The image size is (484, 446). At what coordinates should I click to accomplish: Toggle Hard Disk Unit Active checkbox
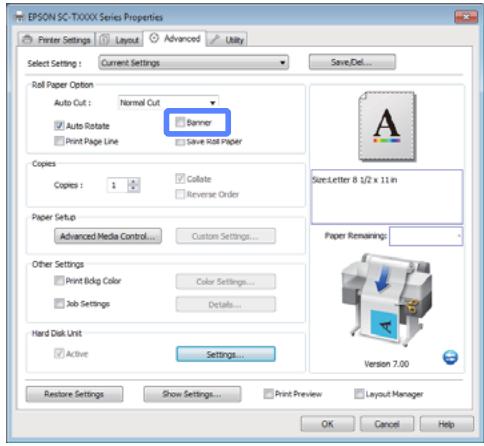[x=59, y=353]
